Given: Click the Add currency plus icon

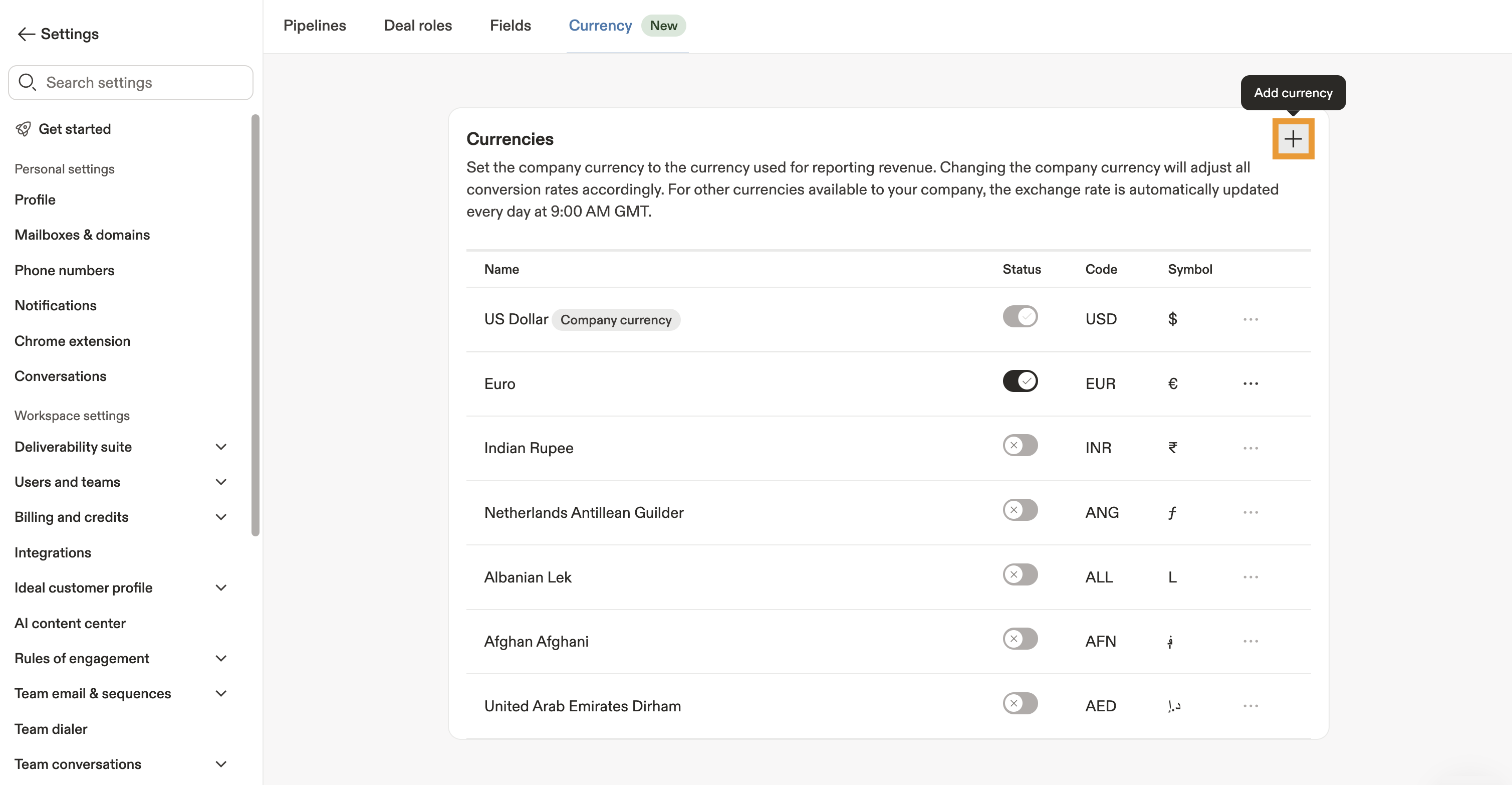Looking at the screenshot, I should point(1293,139).
